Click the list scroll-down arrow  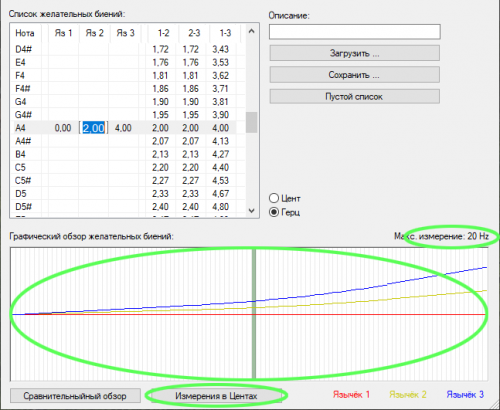pyautogui.click(x=252, y=211)
